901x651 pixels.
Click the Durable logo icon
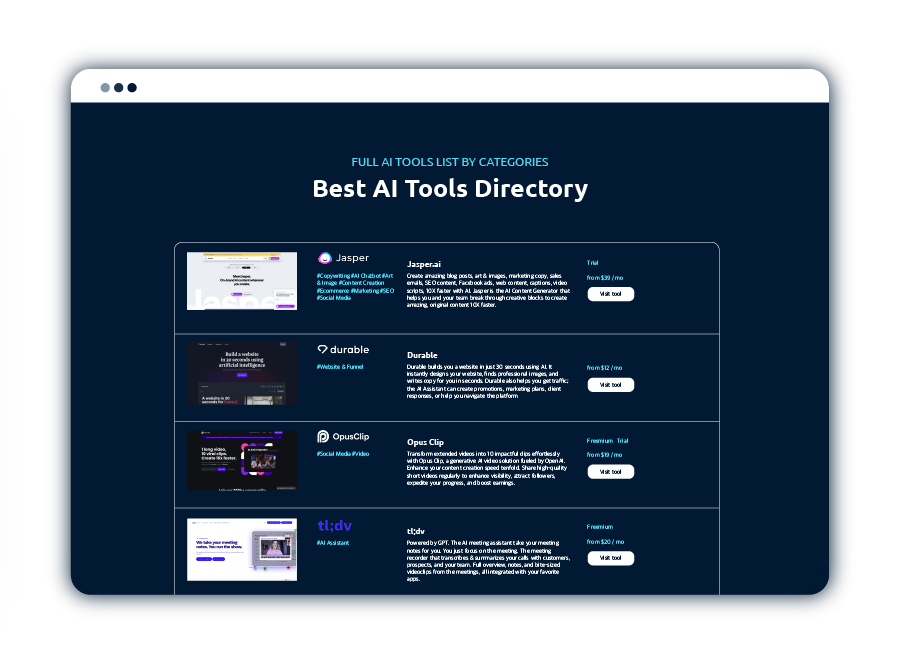click(x=323, y=350)
